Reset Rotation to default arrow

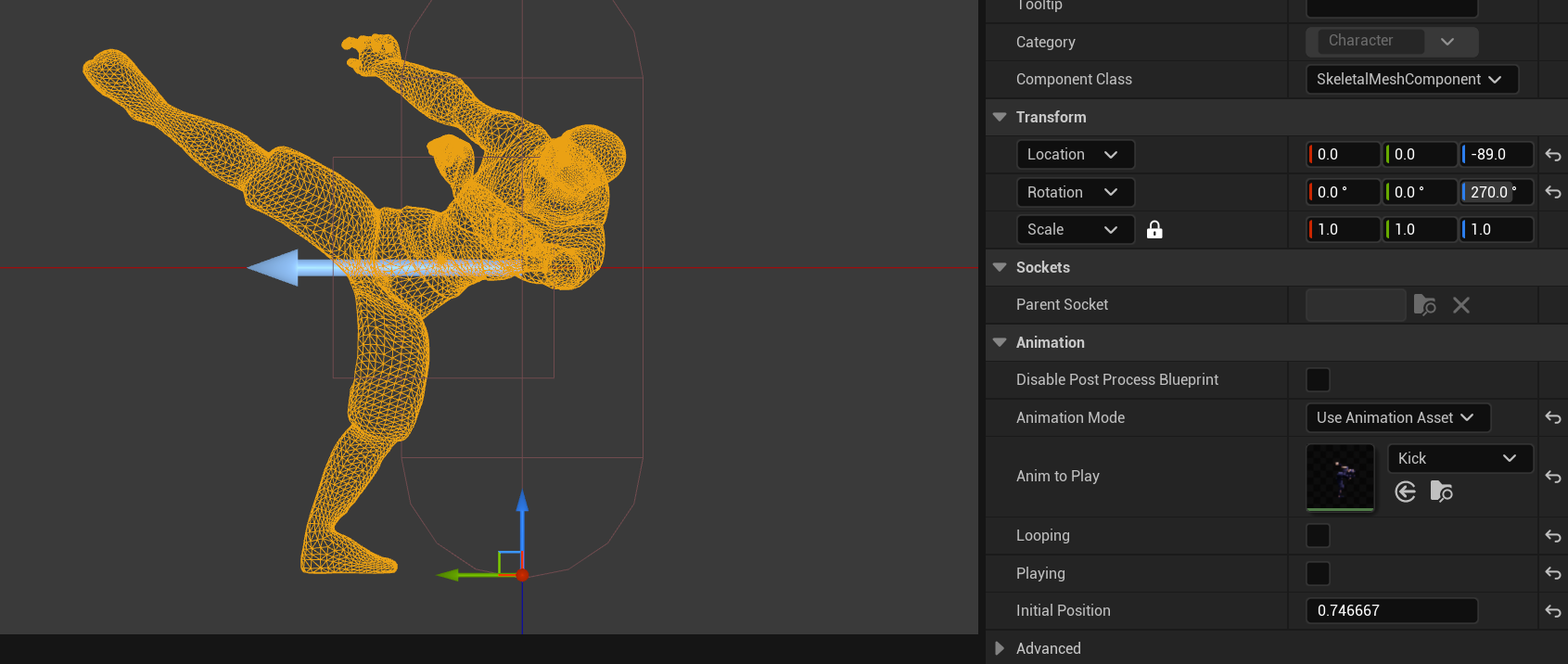click(x=1553, y=192)
